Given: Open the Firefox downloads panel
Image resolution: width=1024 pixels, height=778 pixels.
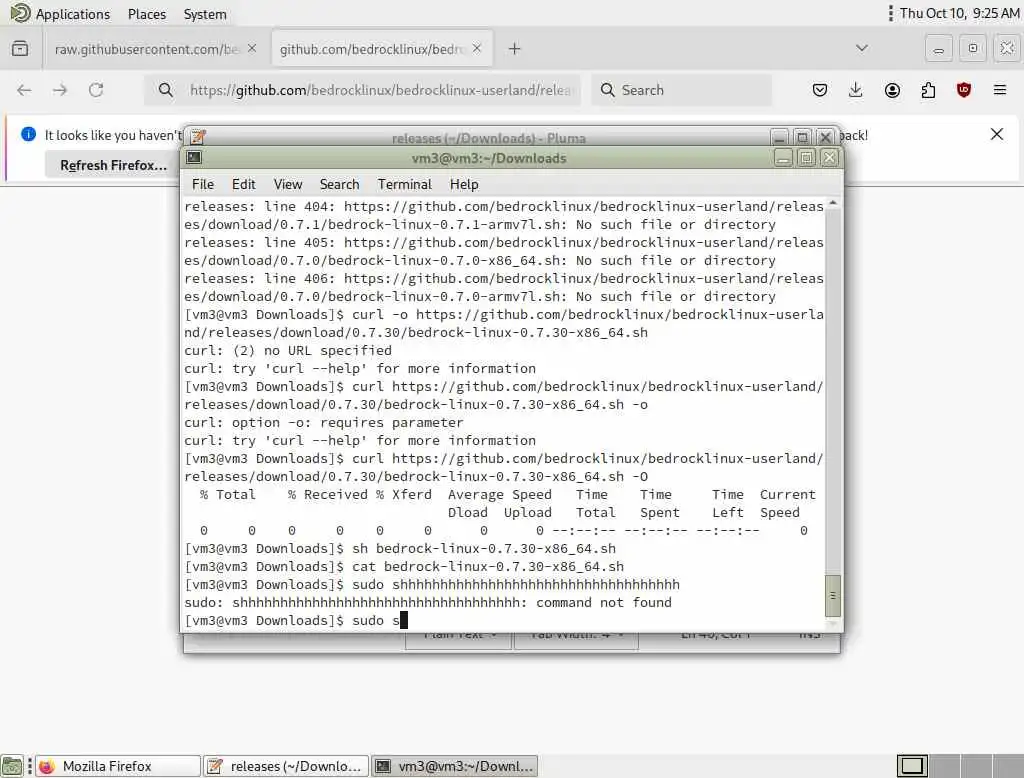Looking at the screenshot, I should point(856,90).
